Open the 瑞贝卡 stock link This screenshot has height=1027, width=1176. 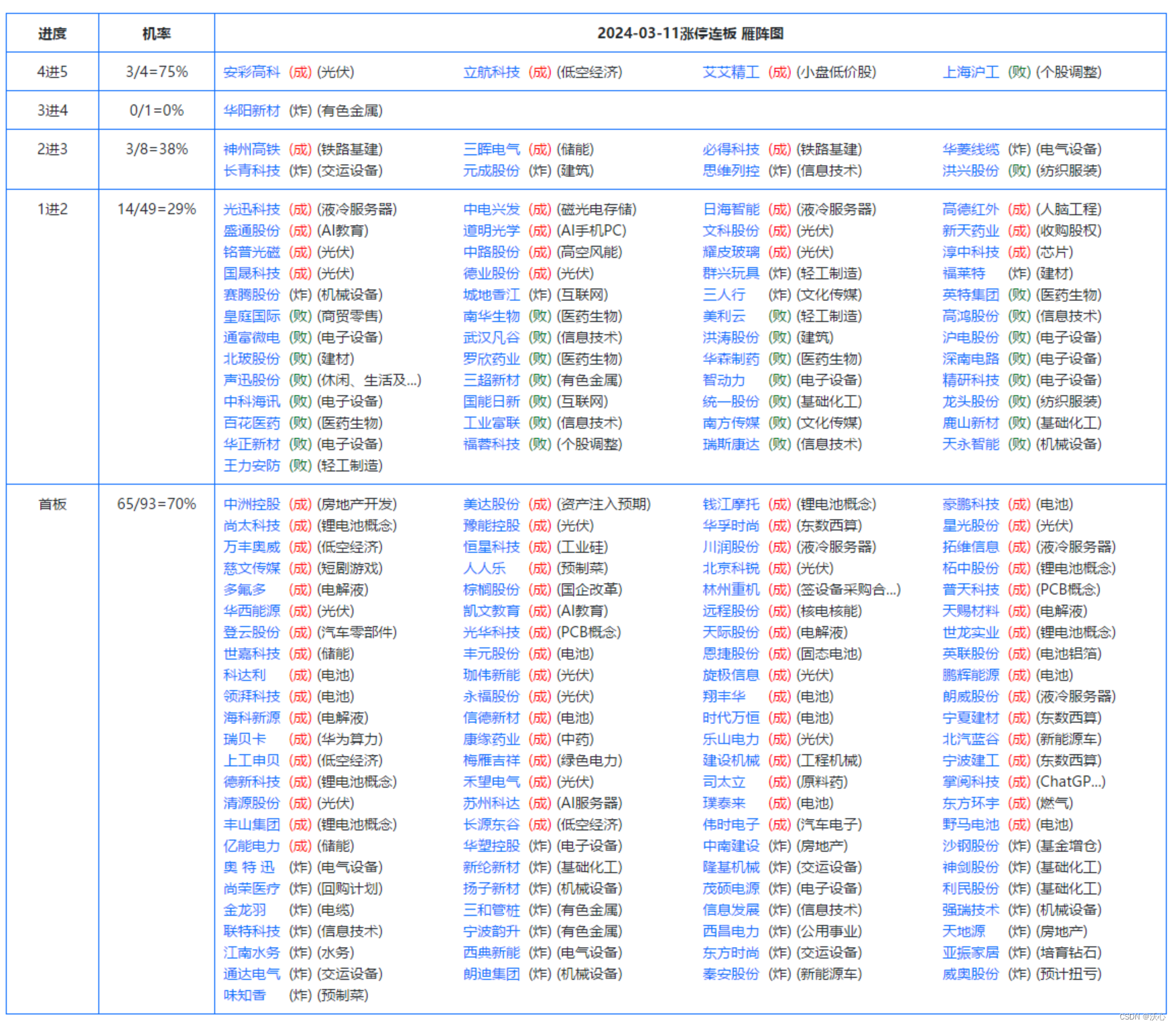(245, 739)
